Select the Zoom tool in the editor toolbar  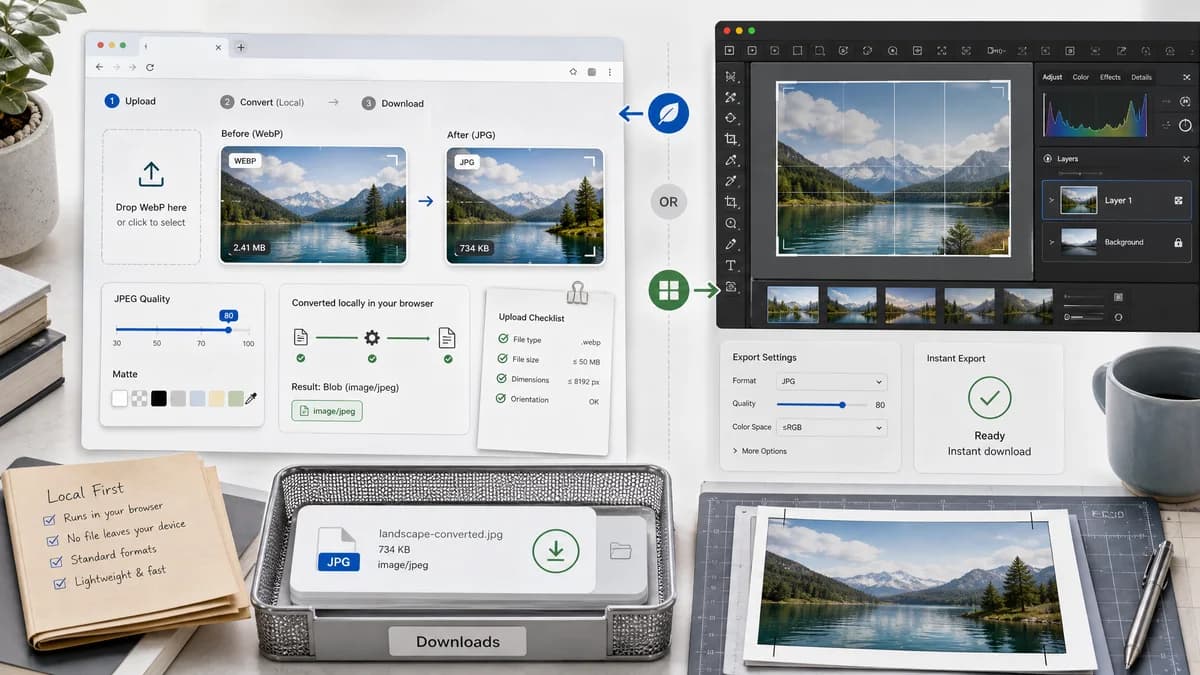[x=731, y=224]
